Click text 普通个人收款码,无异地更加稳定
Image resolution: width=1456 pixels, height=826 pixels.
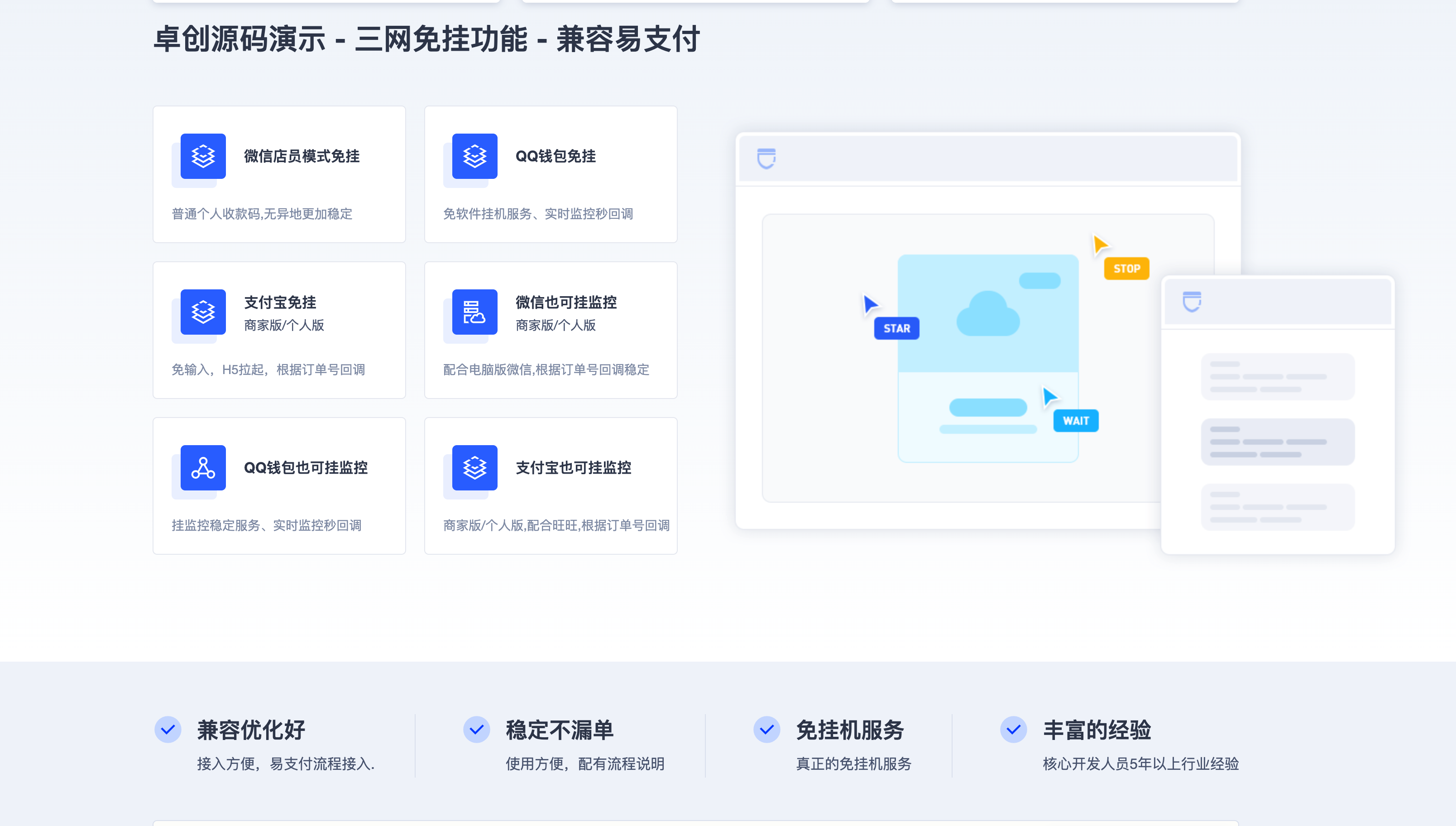(262, 214)
